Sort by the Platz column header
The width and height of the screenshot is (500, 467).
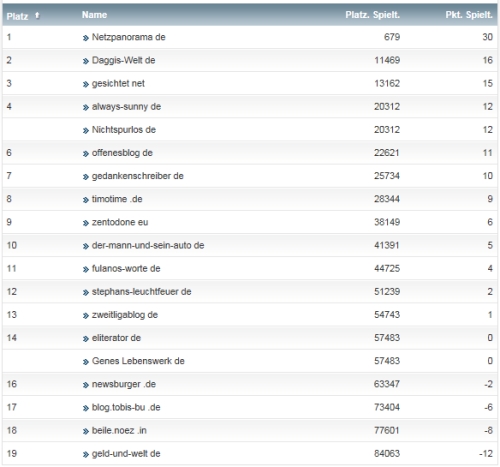[x=17, y=16]
